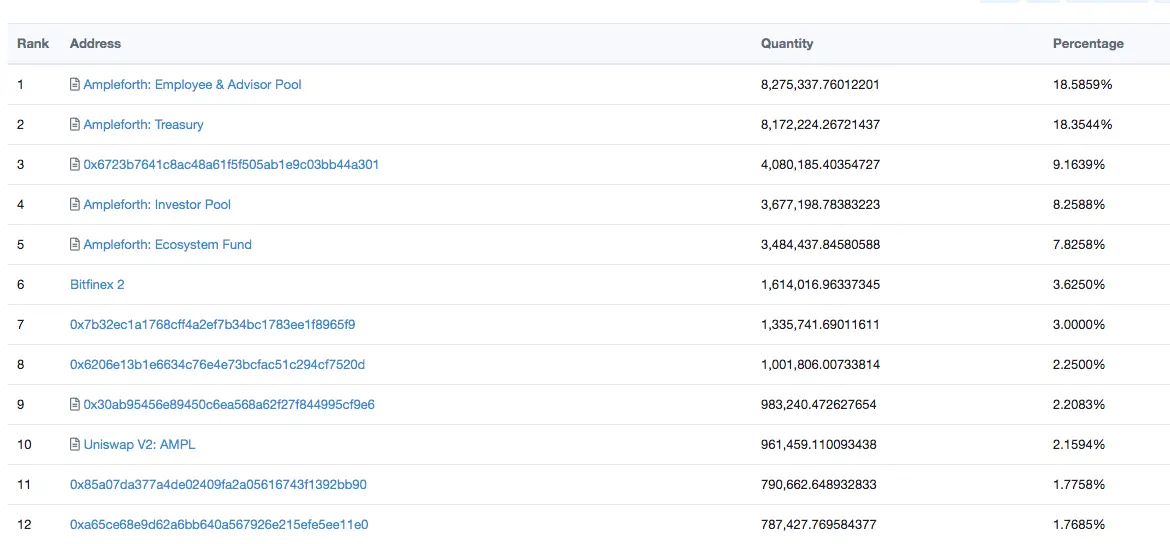Select percentage 1.7758%
The height and width of the screenshot is (544, 1170).
(1079, 485)
